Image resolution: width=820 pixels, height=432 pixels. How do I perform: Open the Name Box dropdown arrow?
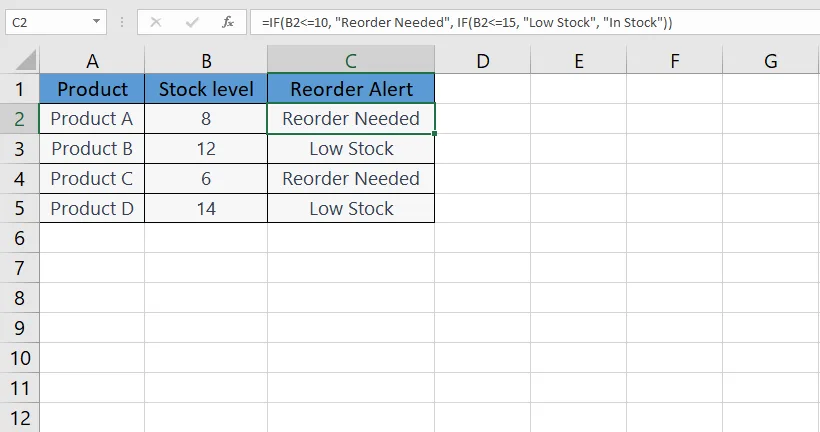click(96, 22)
